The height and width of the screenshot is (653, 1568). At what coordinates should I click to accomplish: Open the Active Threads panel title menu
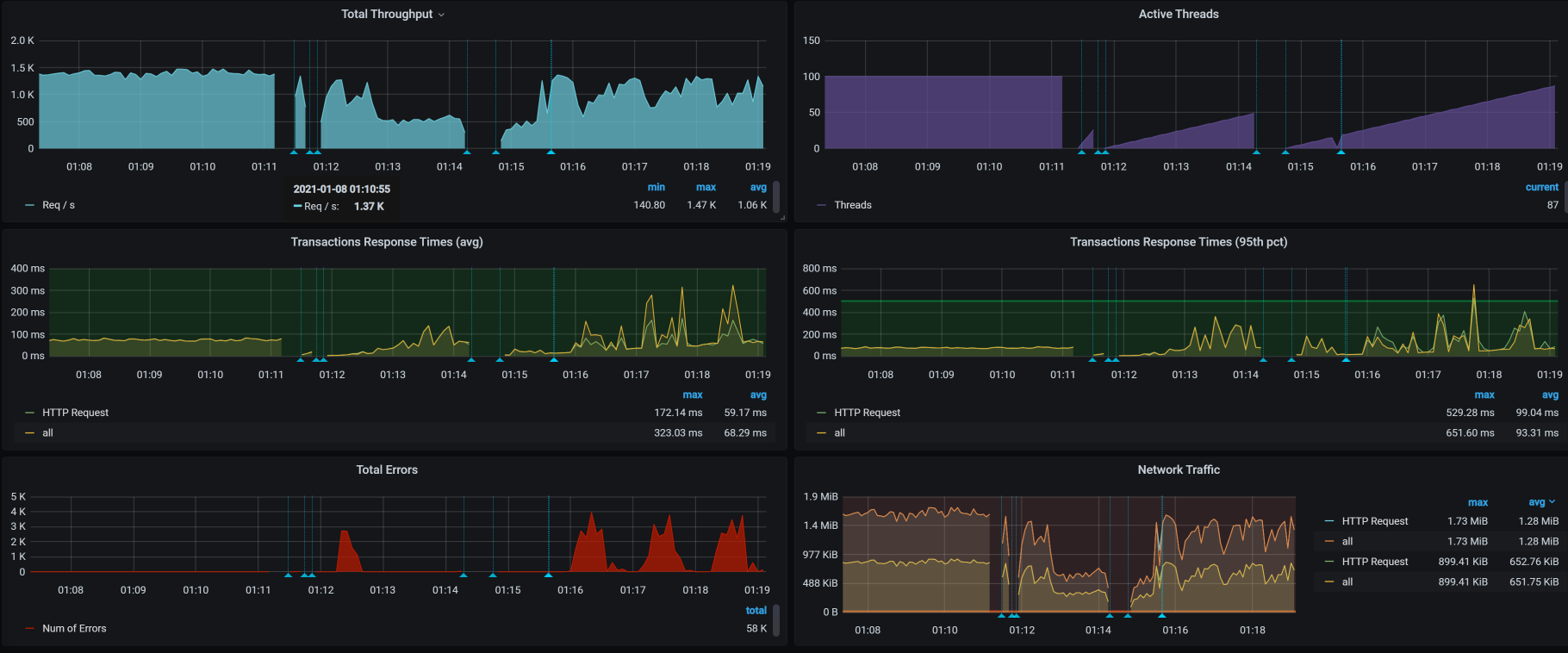click(x=1178, y=14)
